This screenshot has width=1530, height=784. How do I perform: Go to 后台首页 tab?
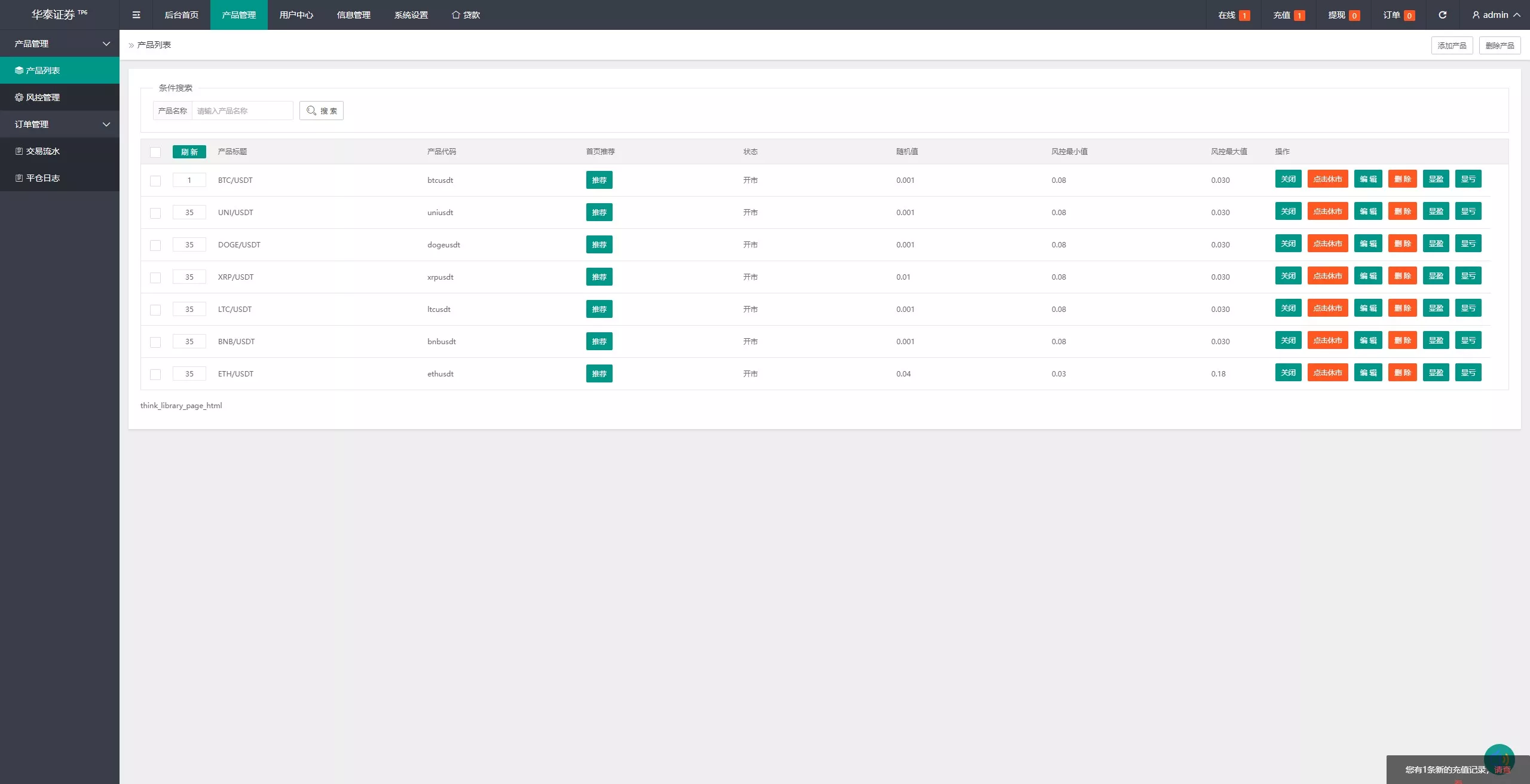coord(182,15)
